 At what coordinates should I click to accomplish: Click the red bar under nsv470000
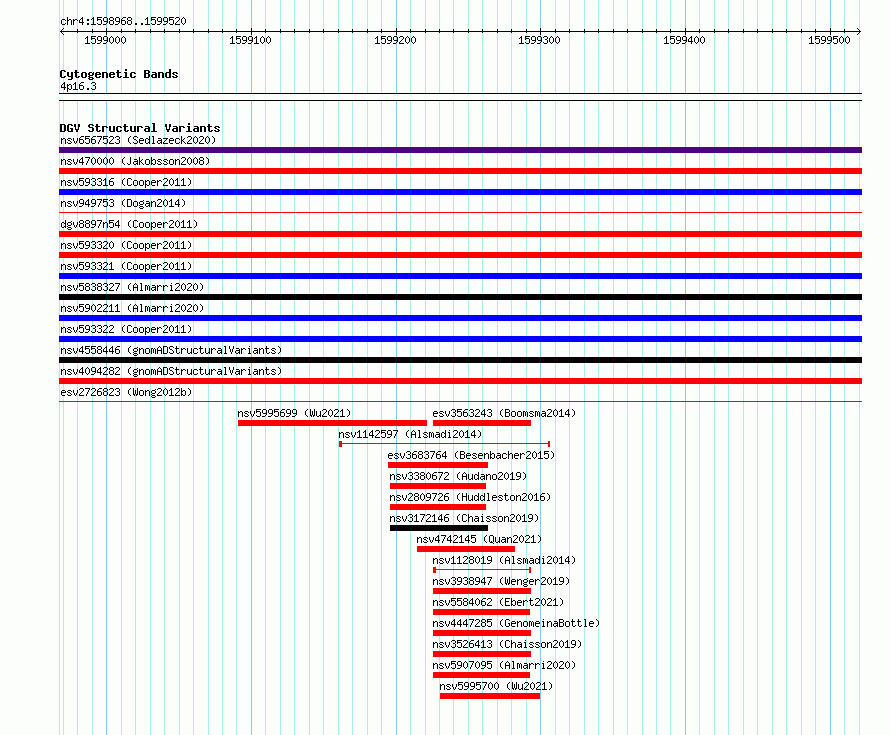[460, 171]
